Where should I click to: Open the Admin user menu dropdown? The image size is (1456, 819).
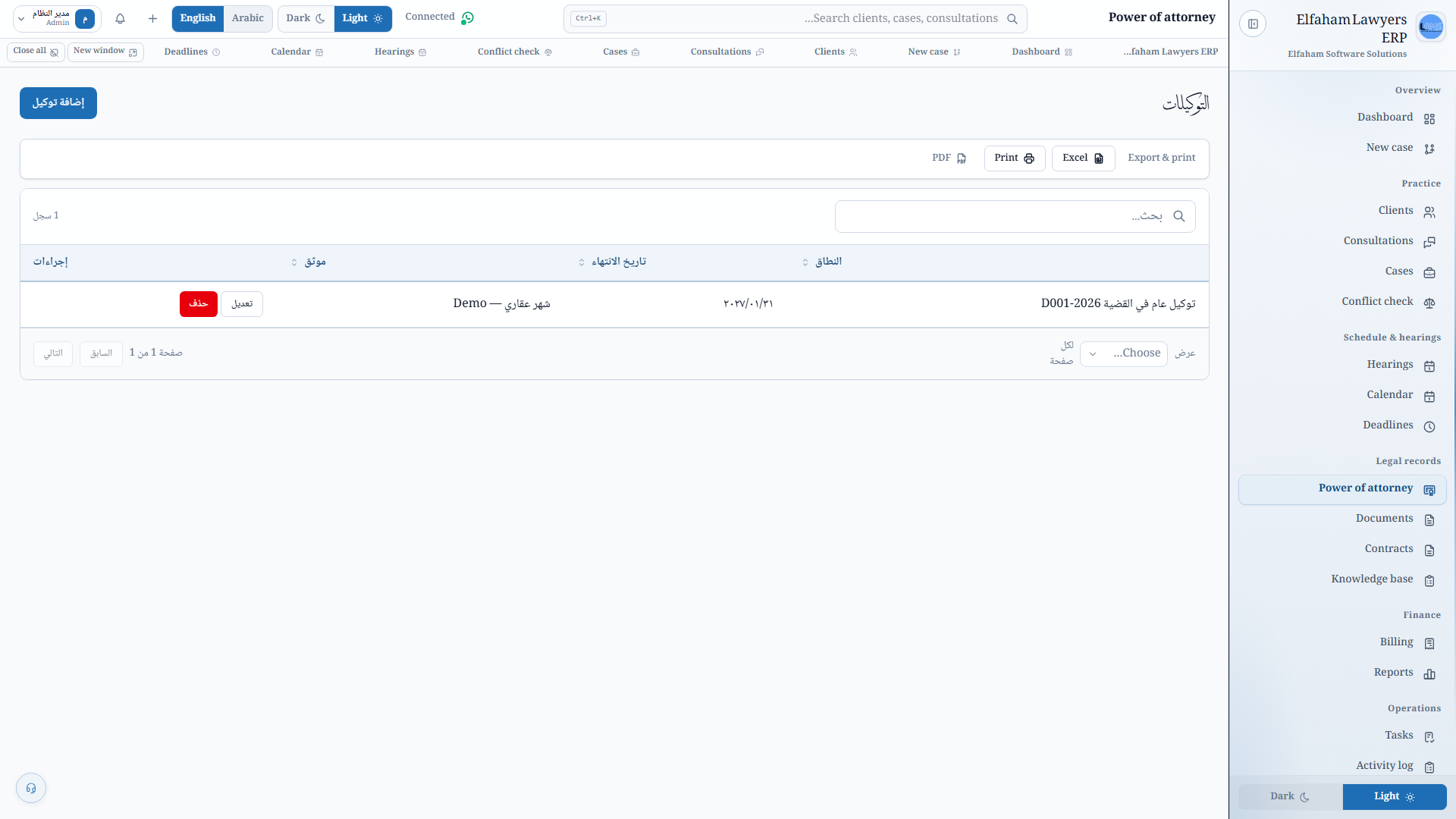pos(57,18)
